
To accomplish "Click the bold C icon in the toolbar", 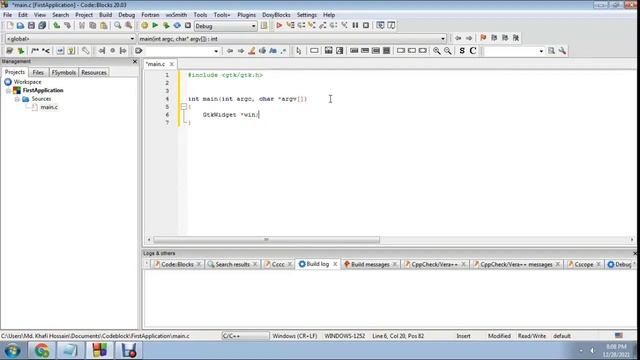I will click(x=473, y=51).
